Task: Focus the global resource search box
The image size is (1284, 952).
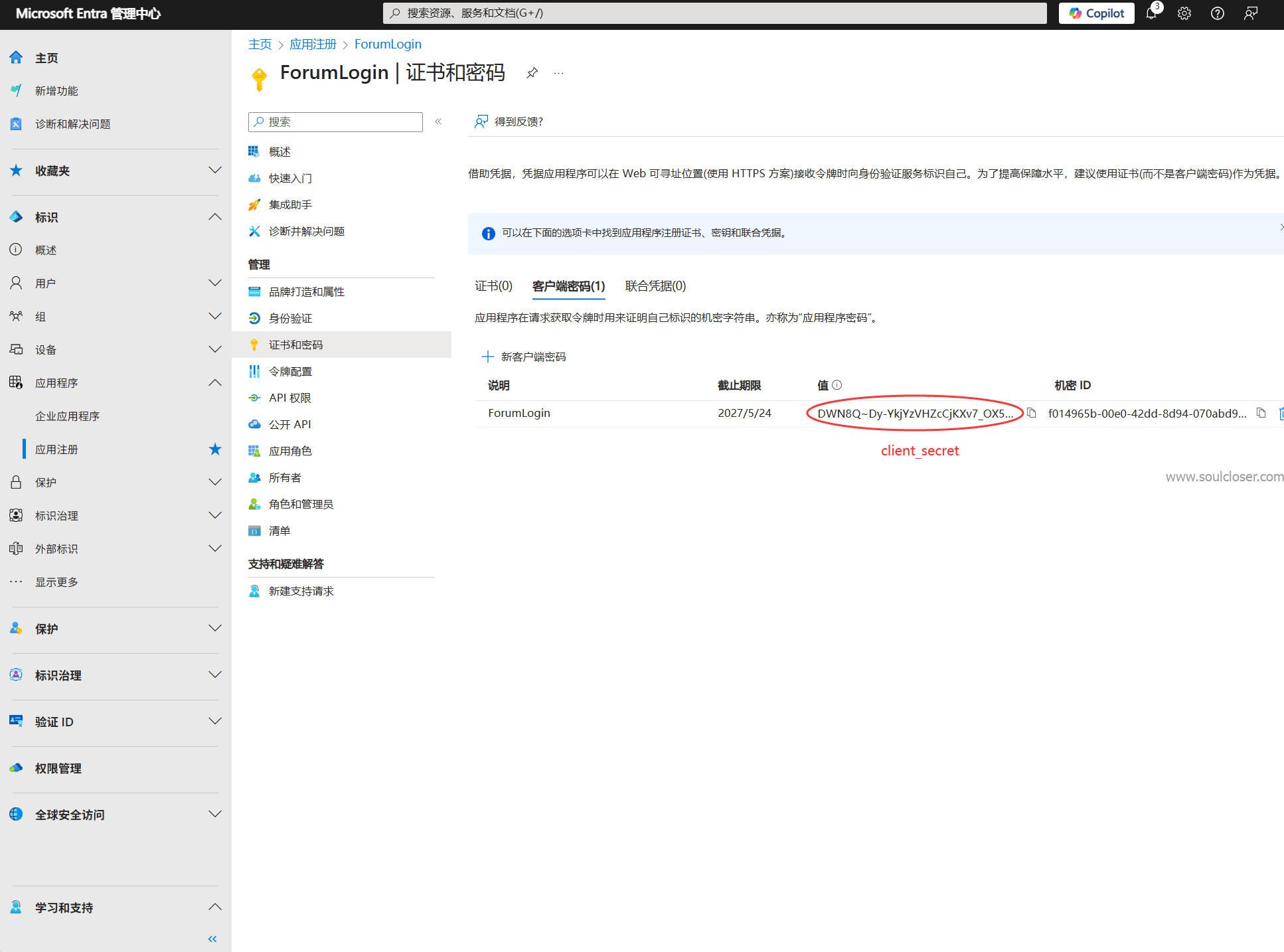Action: click(x=714, y=13)
